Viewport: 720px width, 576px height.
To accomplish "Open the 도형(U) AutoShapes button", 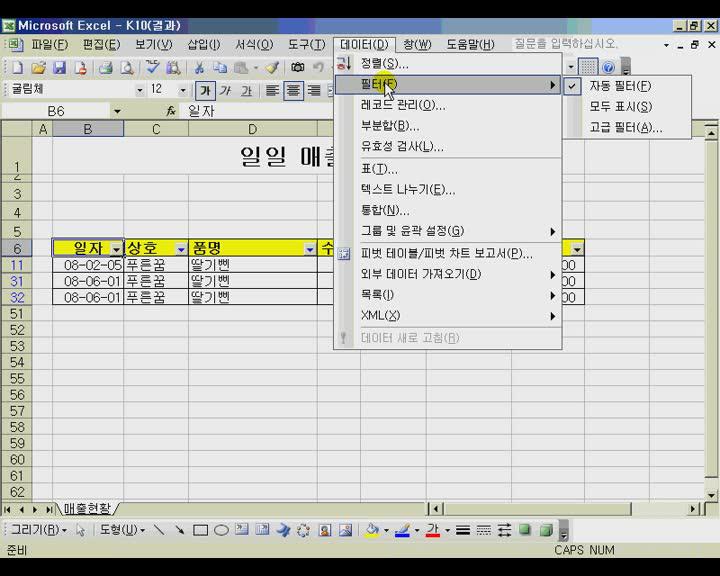I will pos(123,530).
